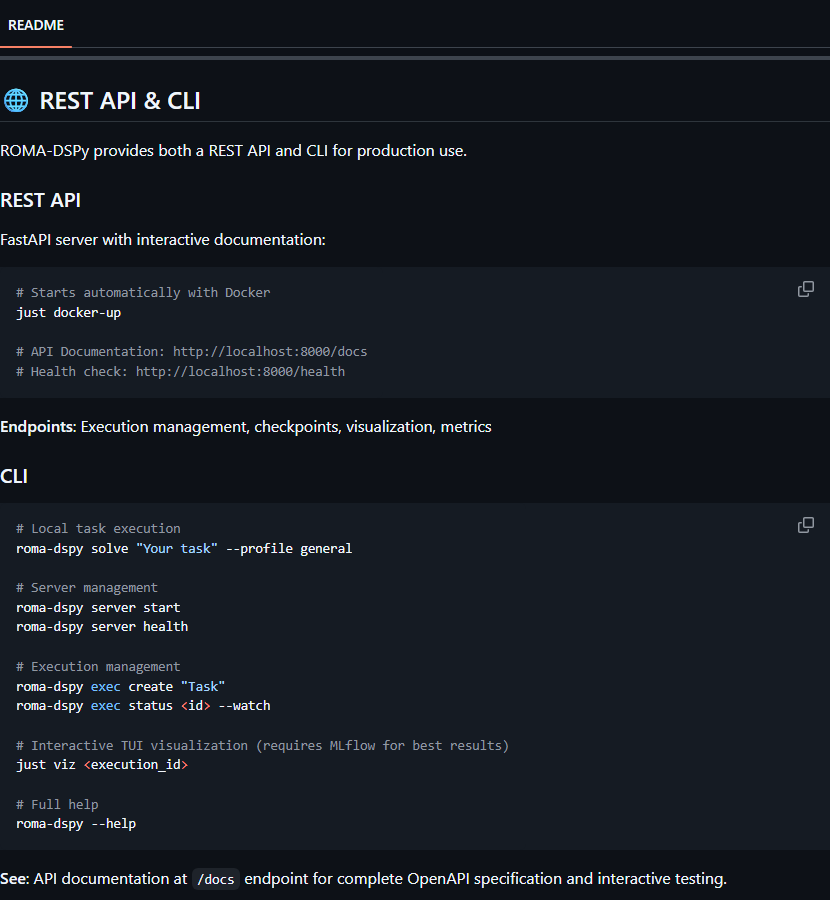
Task: Click the globe icon beside REST API & CLI
Action: (16, 101)
